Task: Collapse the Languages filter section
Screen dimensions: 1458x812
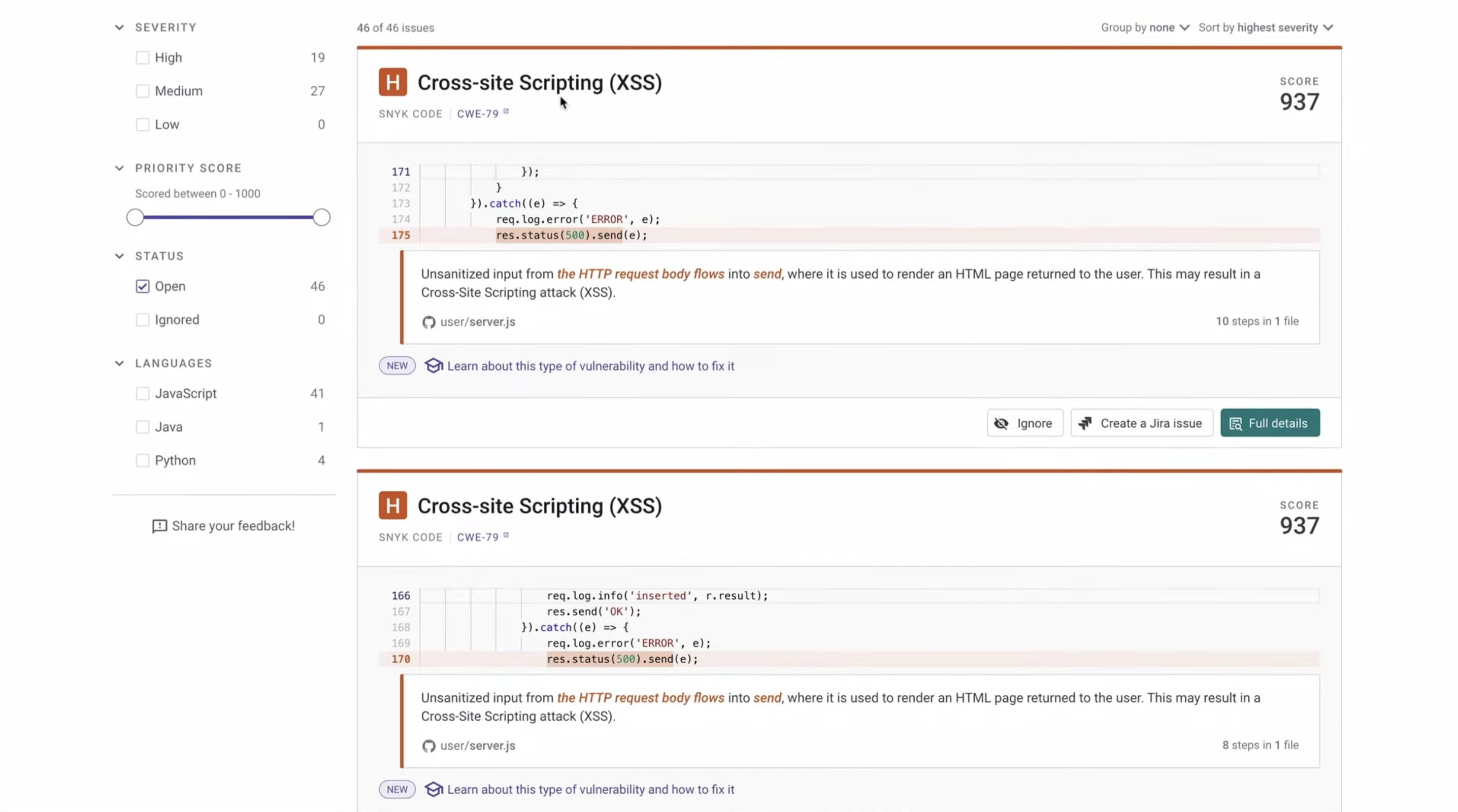Action: click(119, 363)
